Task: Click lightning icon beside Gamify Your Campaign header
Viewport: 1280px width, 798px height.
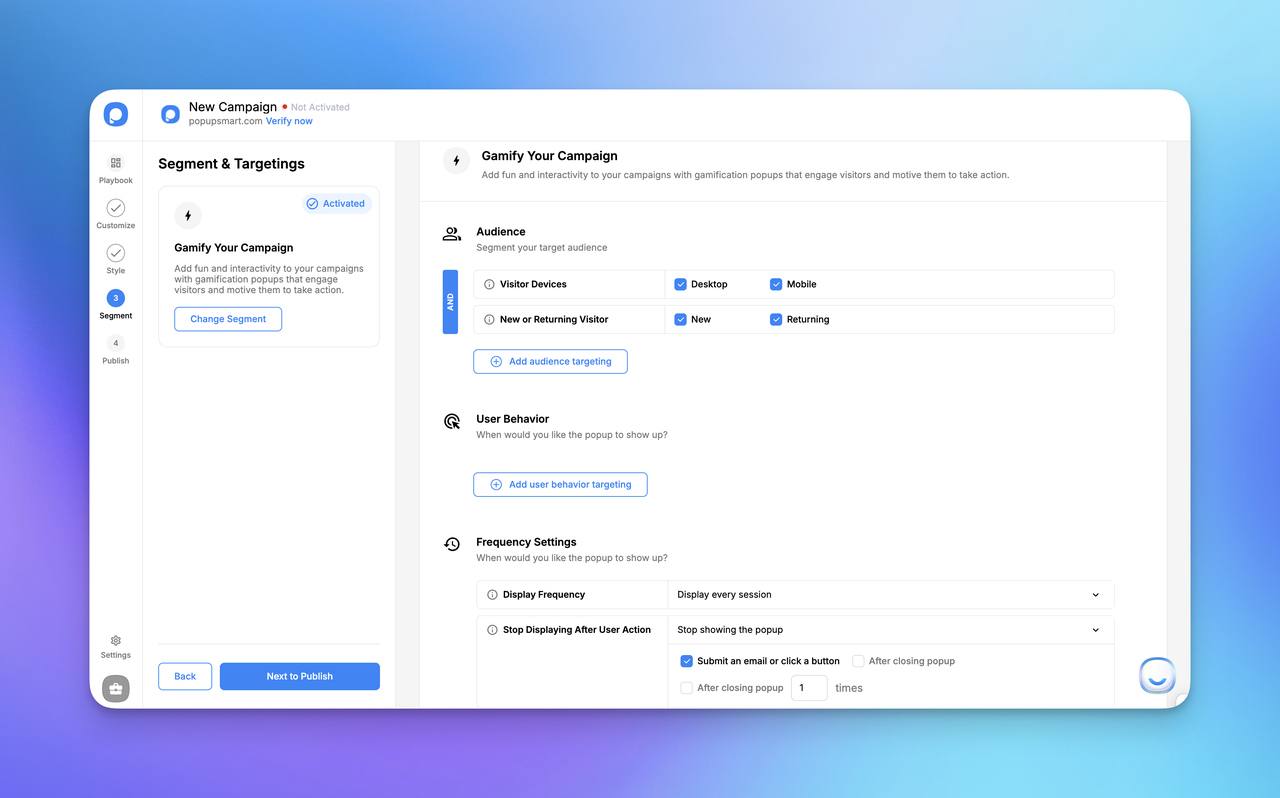Action: [457, 161]
